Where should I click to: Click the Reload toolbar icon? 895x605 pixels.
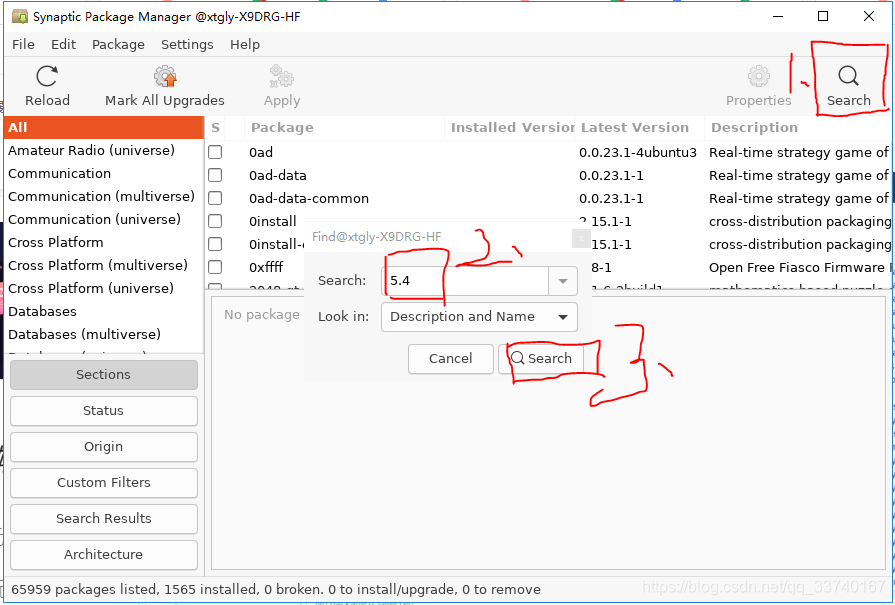[47, 76]
